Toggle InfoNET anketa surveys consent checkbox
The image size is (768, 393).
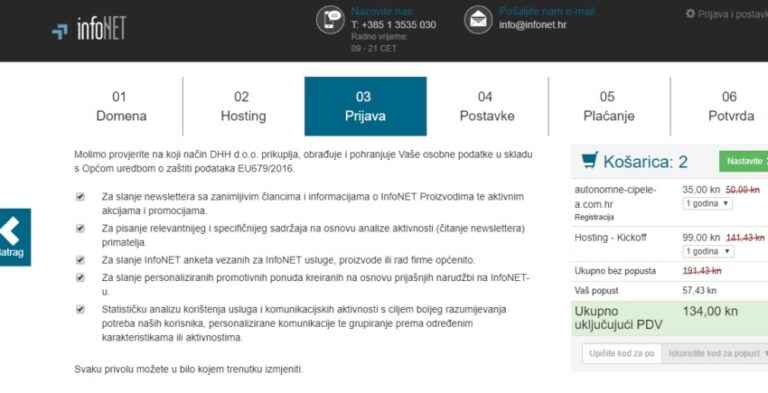[80, 260]
